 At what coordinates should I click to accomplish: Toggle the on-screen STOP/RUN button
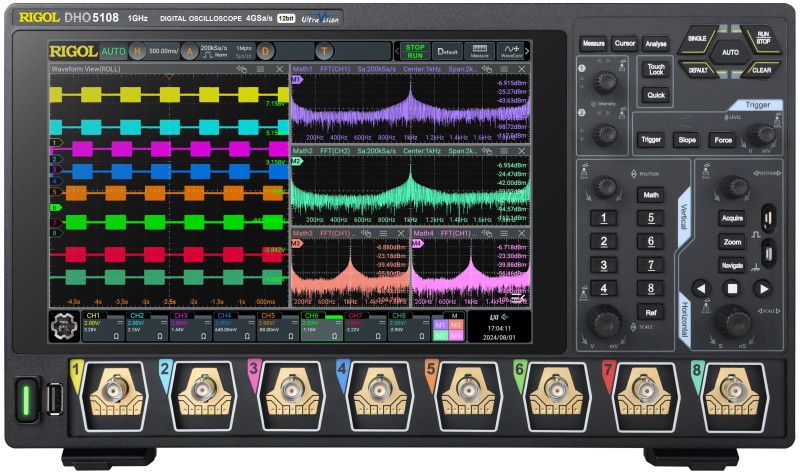click(412, 51)
